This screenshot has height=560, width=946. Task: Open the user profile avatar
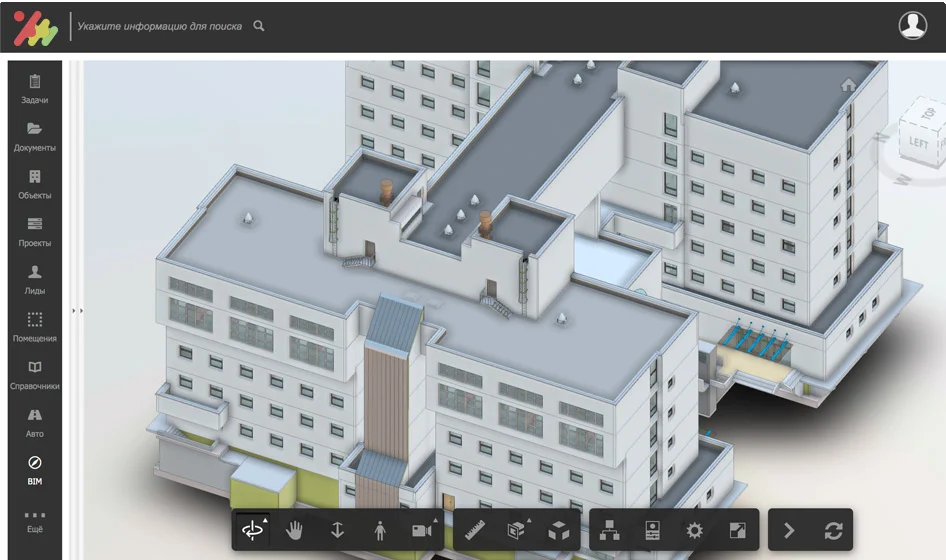coord(912,26)
